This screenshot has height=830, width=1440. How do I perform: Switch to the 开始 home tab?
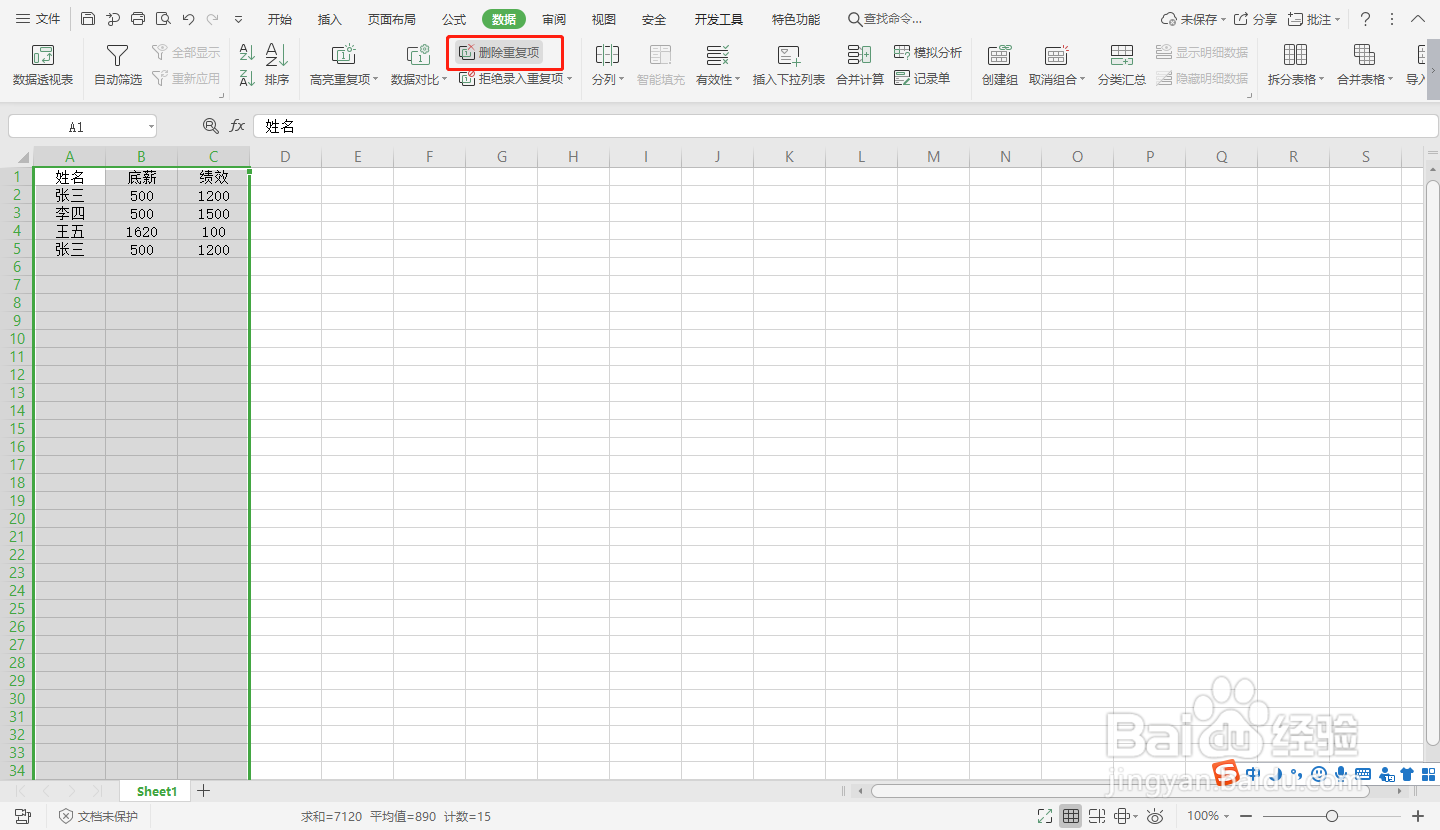(280, 19)
